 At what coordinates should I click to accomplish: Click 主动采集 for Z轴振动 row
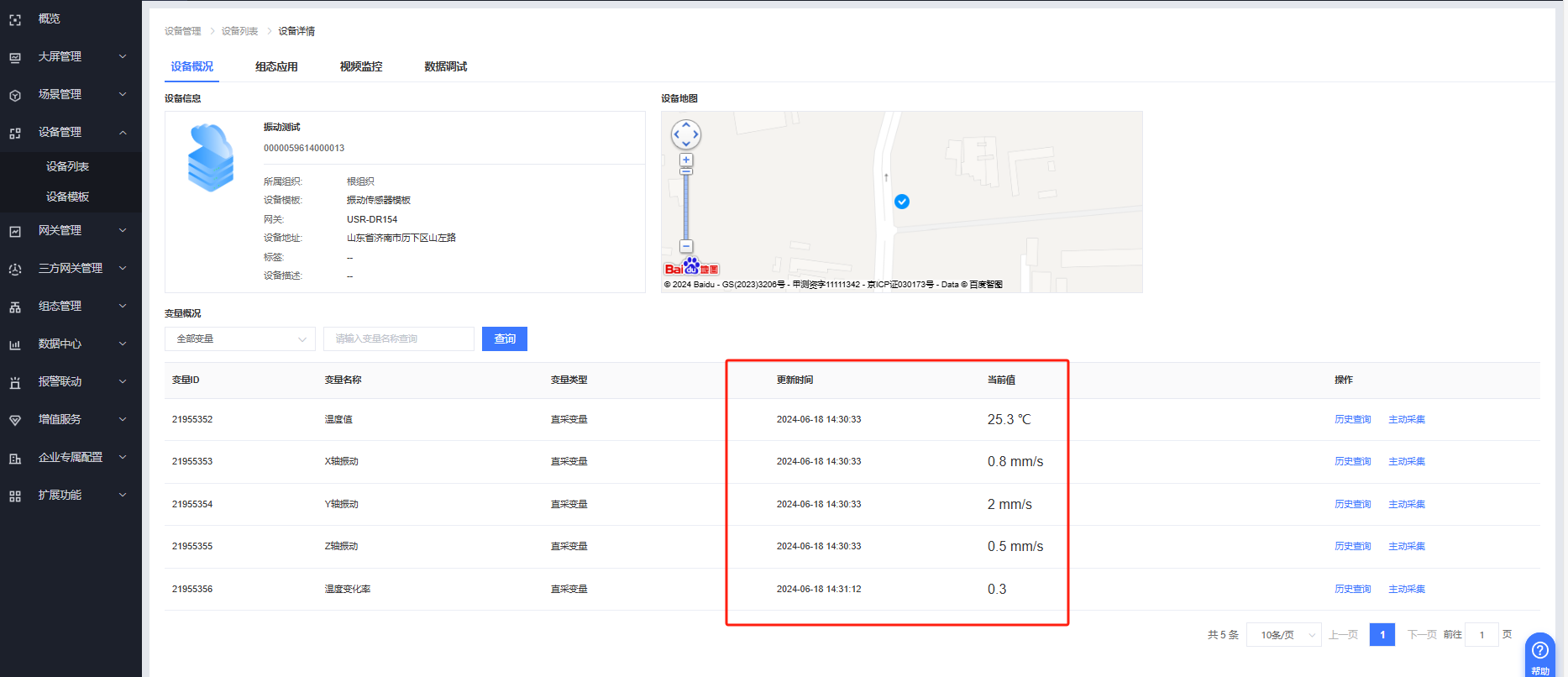tap(1406, 546)
